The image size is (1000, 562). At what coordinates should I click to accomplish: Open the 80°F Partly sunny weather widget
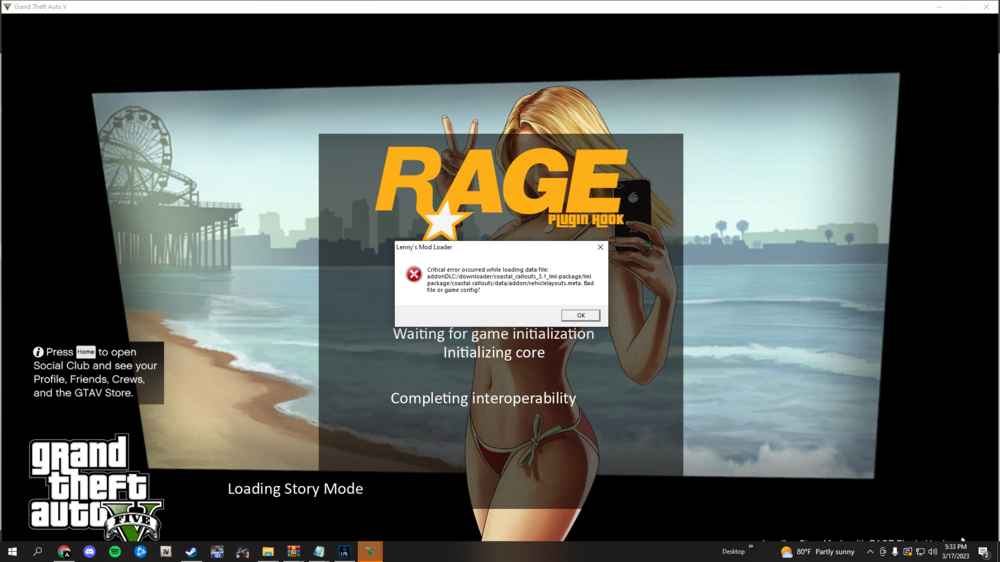pyautogui.click(x=818, y=552)
